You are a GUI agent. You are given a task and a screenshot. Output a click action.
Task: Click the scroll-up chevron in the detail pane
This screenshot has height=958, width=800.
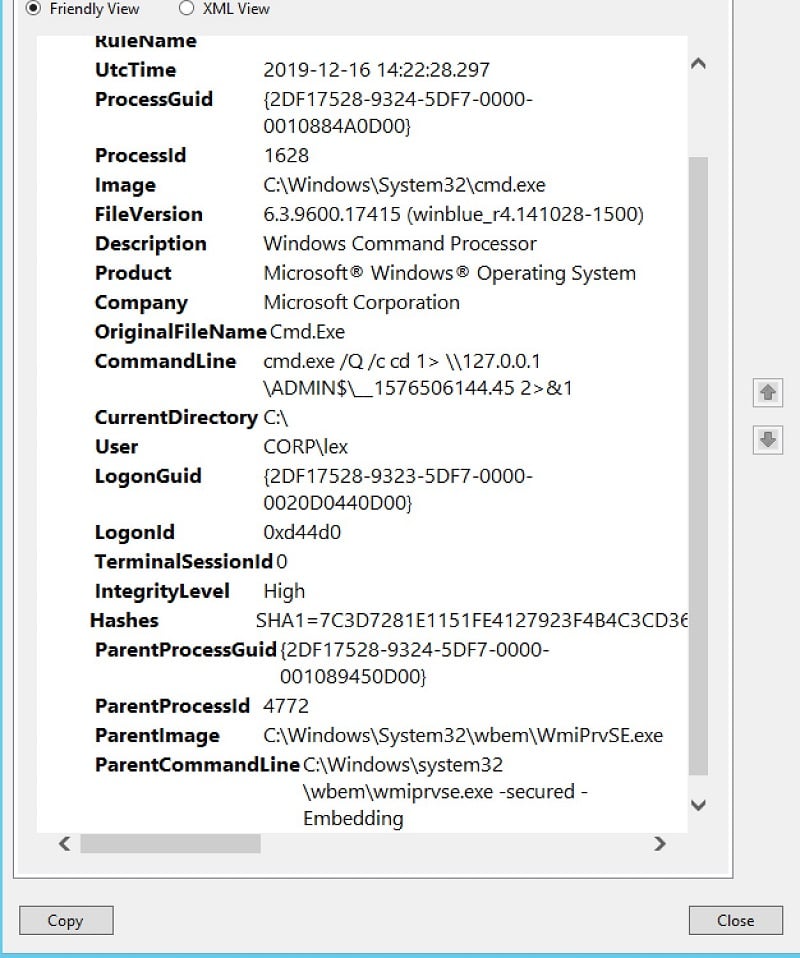pyautogui.click(x=699, y=62)
